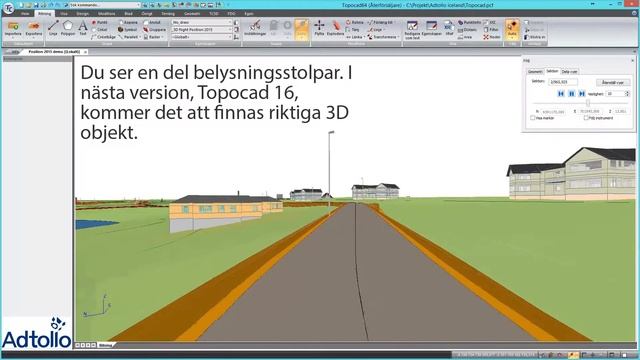Open the Modellera ribbon tab
The image size is (640, 360).
pyautogui.click(x=107, y=14)
